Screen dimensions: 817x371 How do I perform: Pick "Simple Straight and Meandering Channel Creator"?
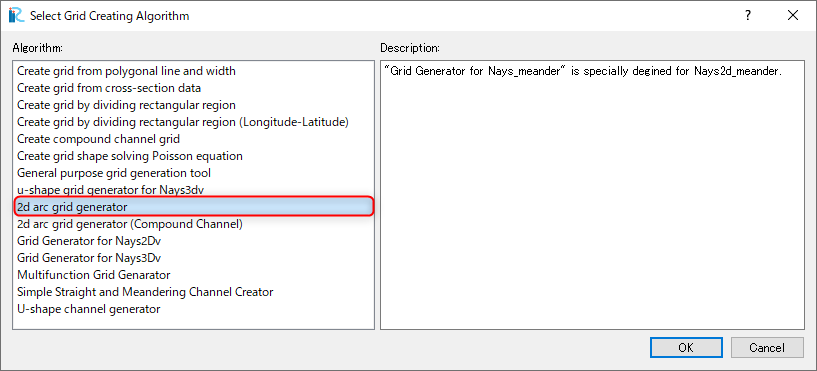145,292
